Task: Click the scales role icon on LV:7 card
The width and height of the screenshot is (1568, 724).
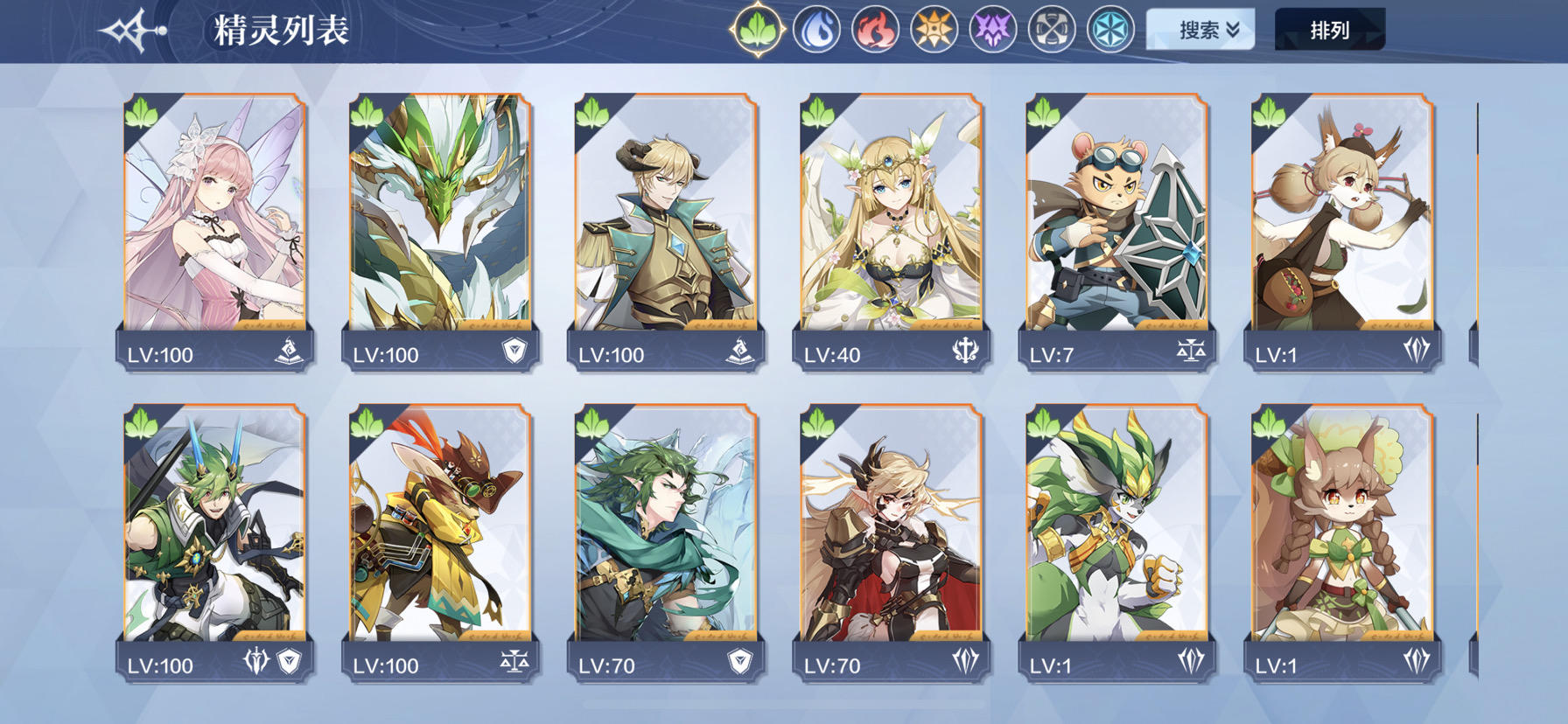Action: click(1191, 352)
